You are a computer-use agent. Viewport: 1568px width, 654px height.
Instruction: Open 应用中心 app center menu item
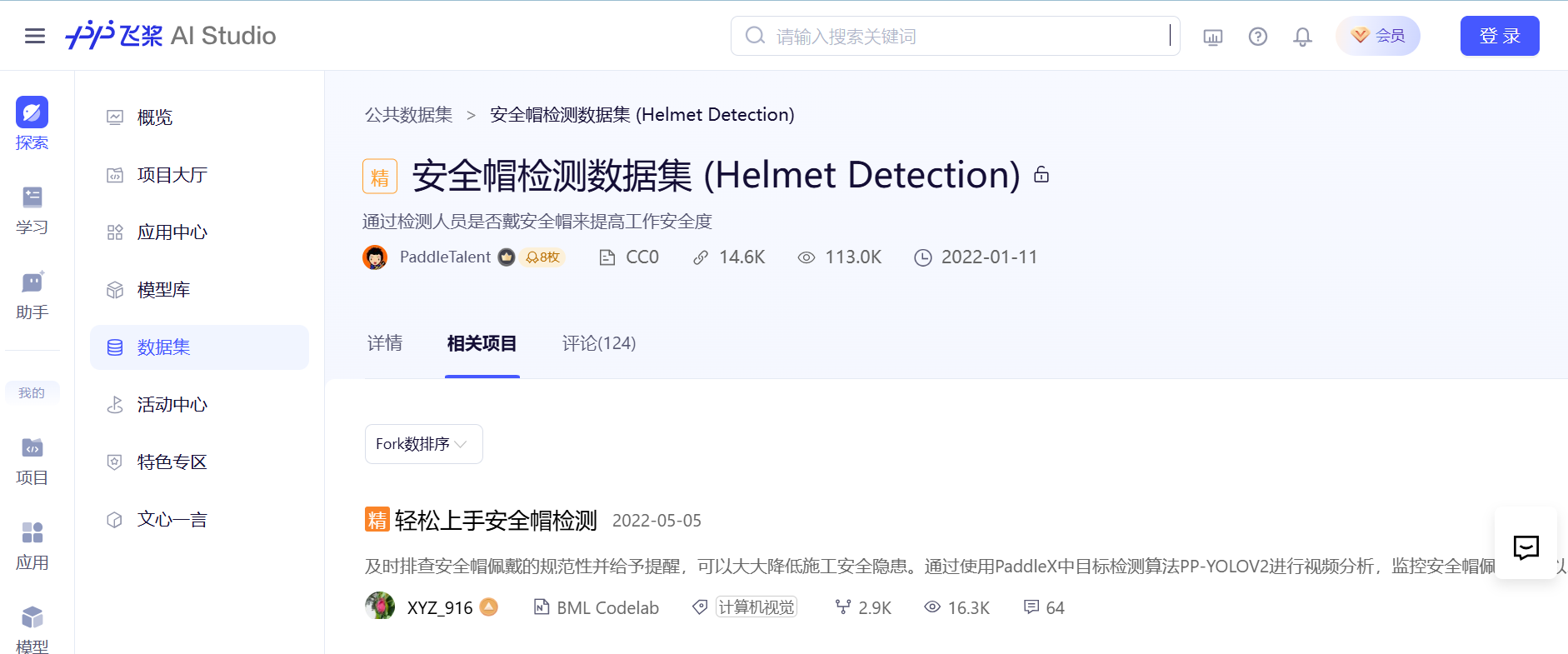click(x=199, y=232)
